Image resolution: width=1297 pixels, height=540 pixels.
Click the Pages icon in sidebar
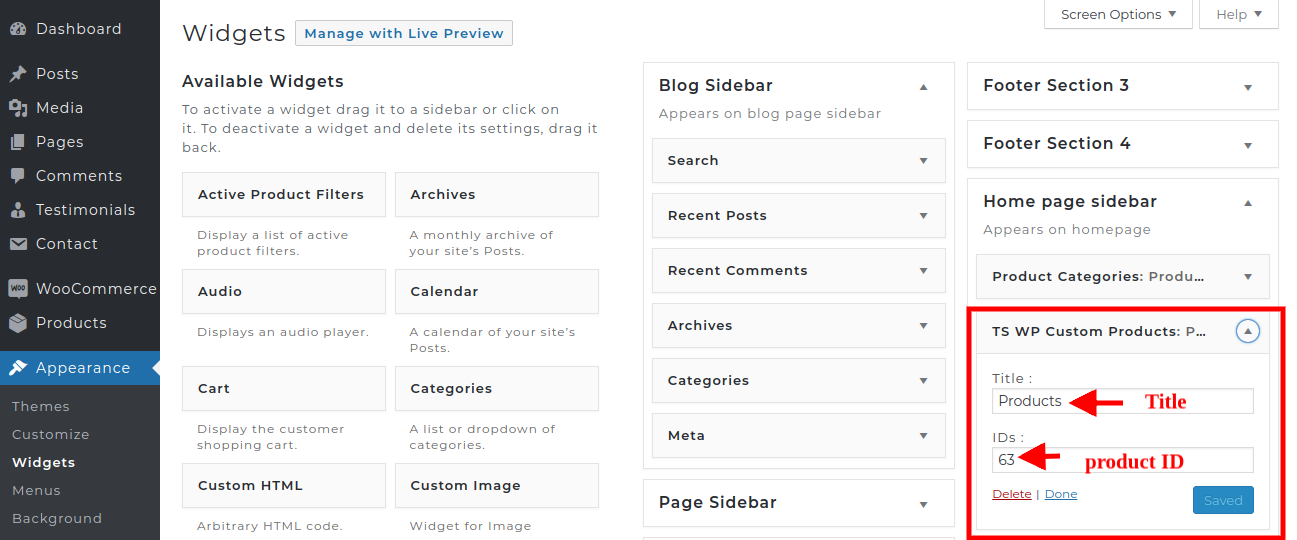(x=18, y=142)
